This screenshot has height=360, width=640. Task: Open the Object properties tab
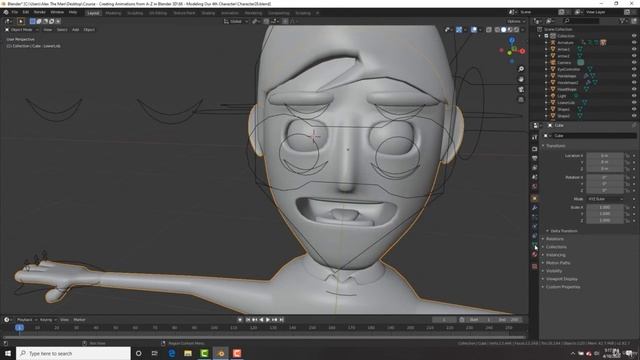[535, 198]
